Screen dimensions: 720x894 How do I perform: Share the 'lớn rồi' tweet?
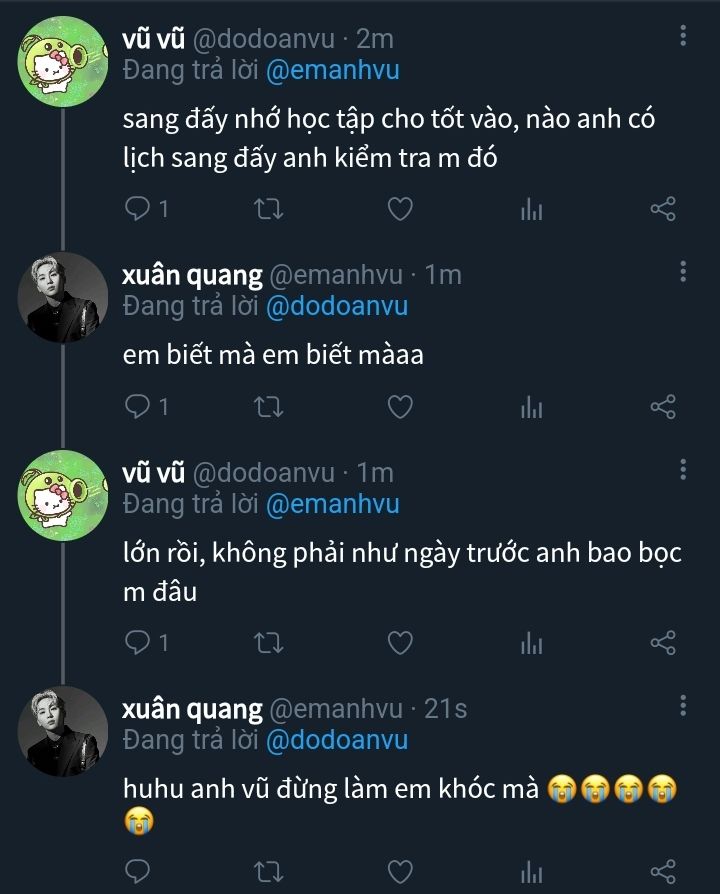663,642
